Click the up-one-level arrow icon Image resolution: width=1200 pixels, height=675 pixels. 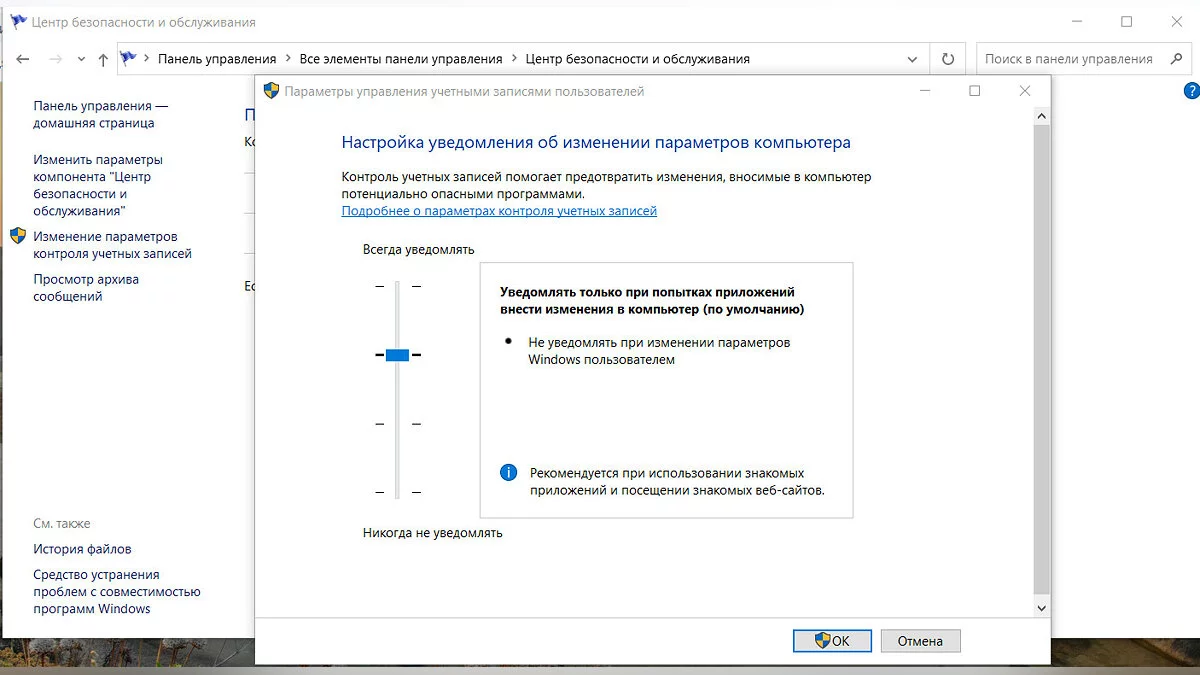tap(103, 59)
